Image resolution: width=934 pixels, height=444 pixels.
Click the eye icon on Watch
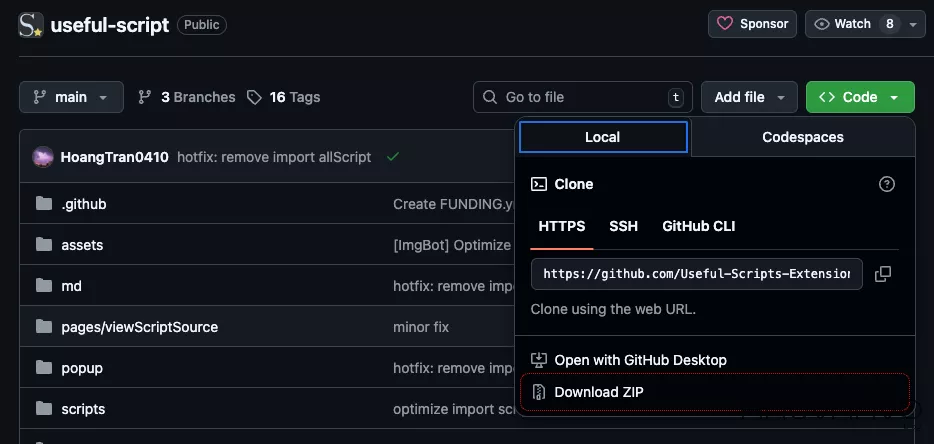pos(822,24)
